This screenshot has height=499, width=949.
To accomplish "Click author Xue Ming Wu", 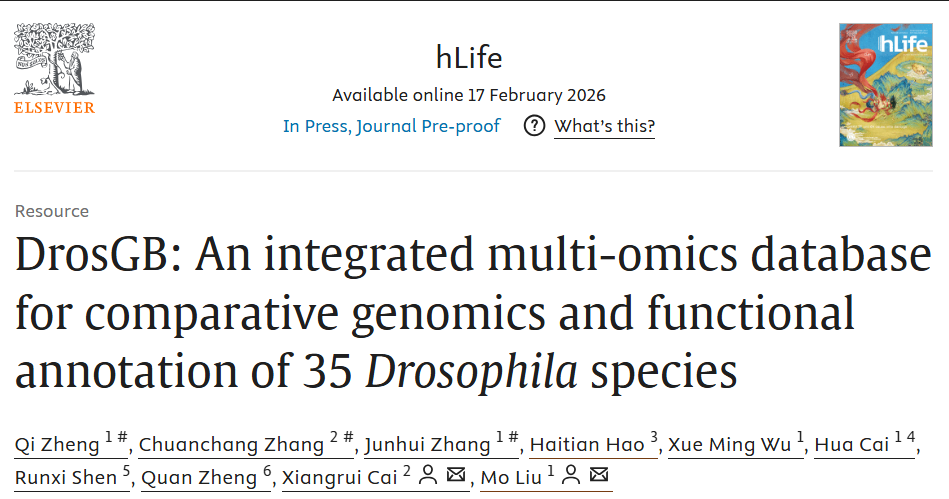I will 731,445.
